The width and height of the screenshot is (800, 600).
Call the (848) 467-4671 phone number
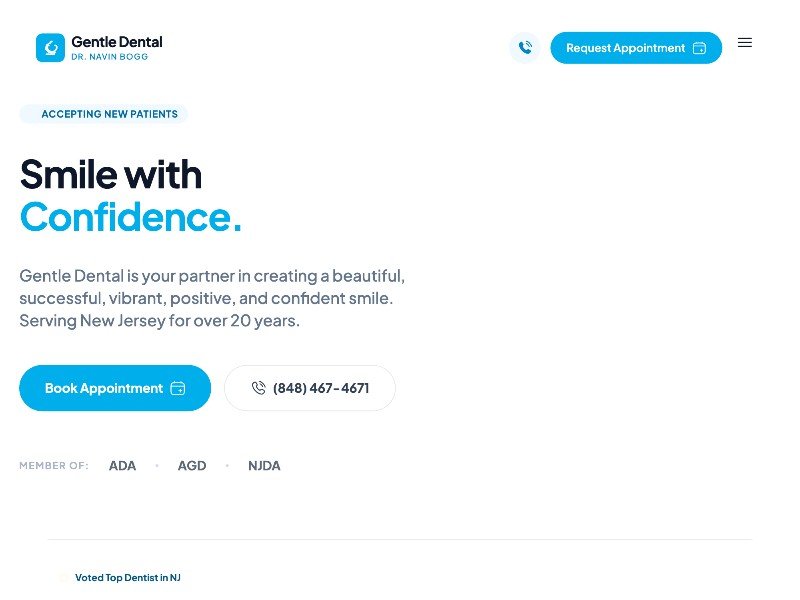pos(310,388)
